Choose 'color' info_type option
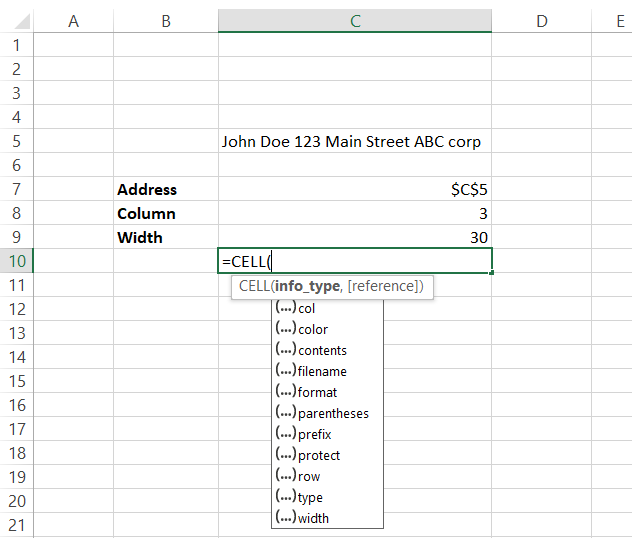The height and width of the screenshot is (538, 632). [x=313, y=329]
